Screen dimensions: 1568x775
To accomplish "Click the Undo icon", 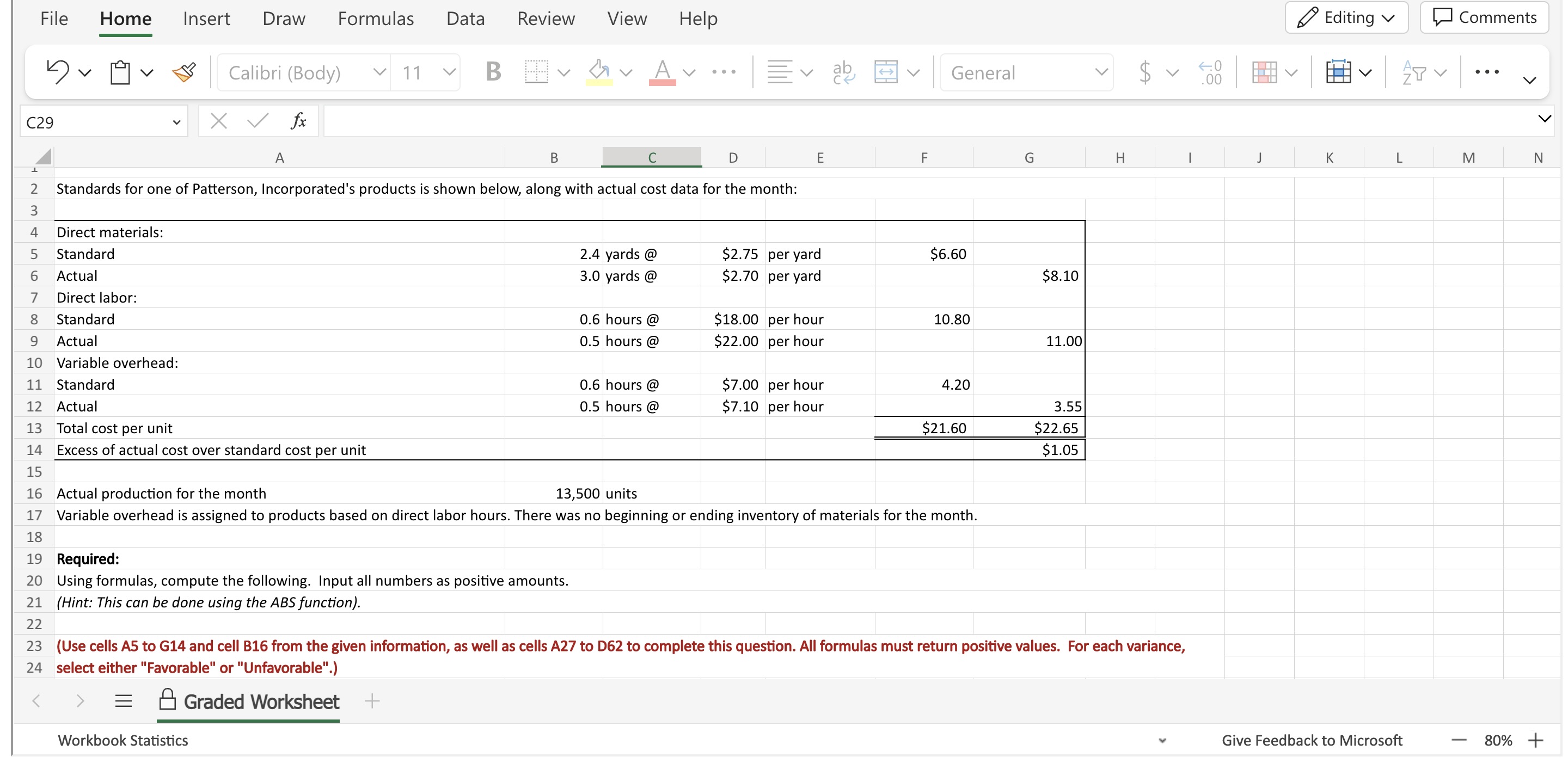I will coord(58,72).
